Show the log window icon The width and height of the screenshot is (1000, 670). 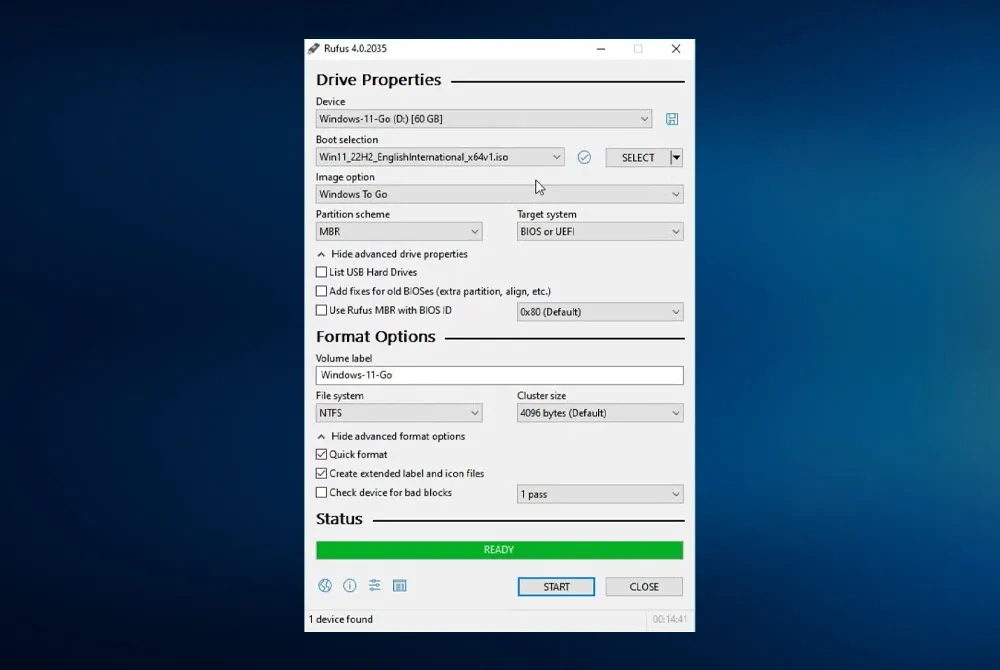pos(399,585)
